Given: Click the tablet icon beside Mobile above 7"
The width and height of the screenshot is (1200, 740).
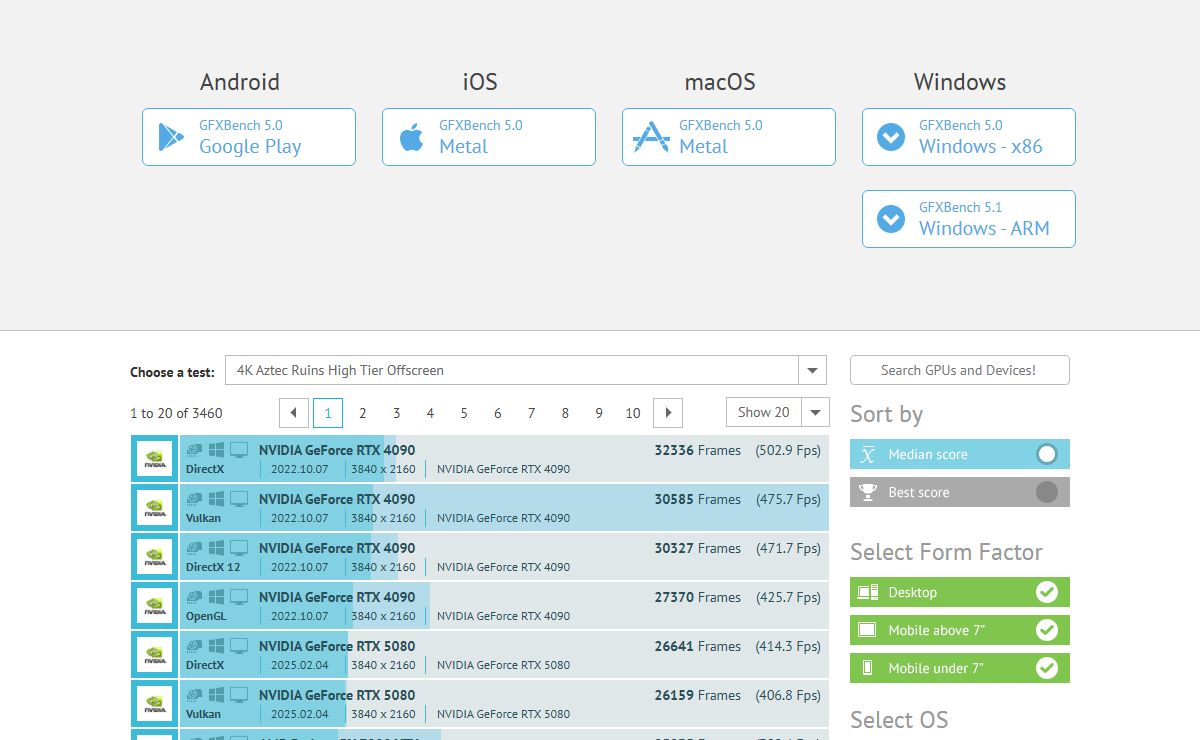Looking at the screenshot, I should click(x=868, y=630).
